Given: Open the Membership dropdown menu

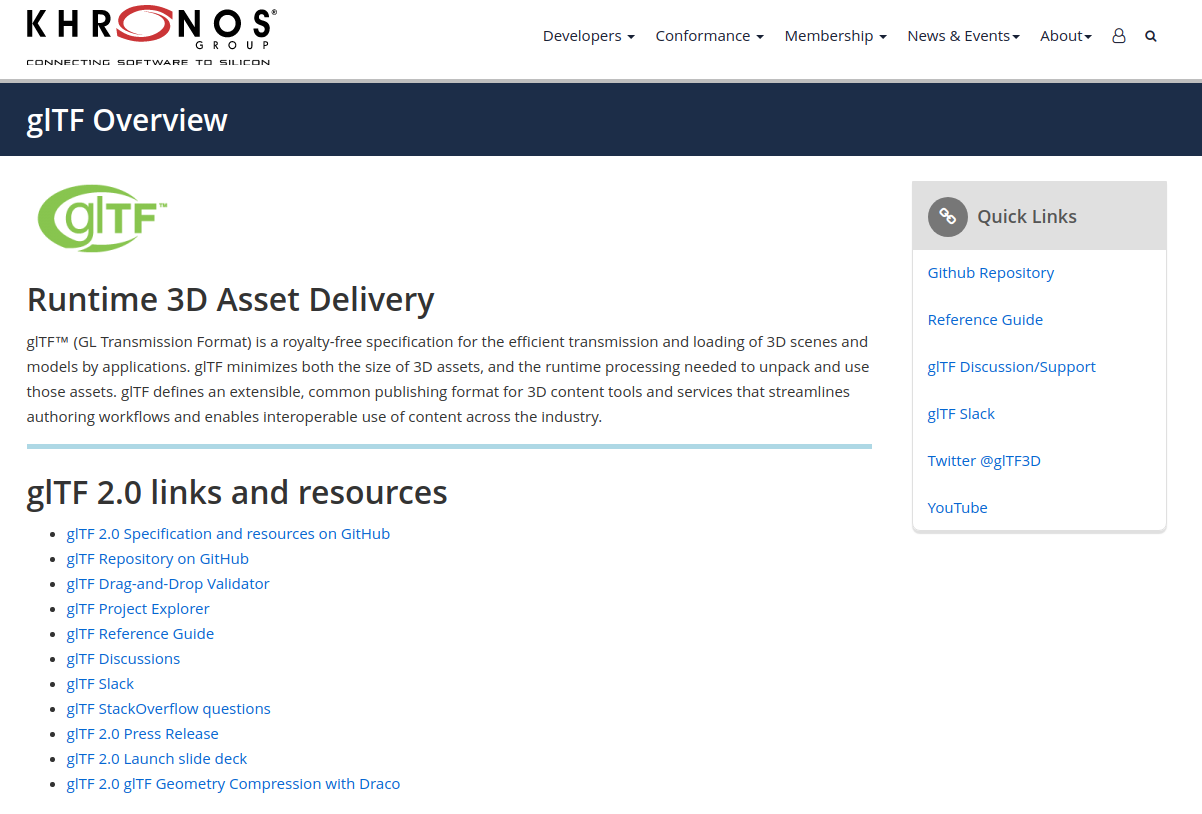Looking at the screenshot, I should coord(836,36).
